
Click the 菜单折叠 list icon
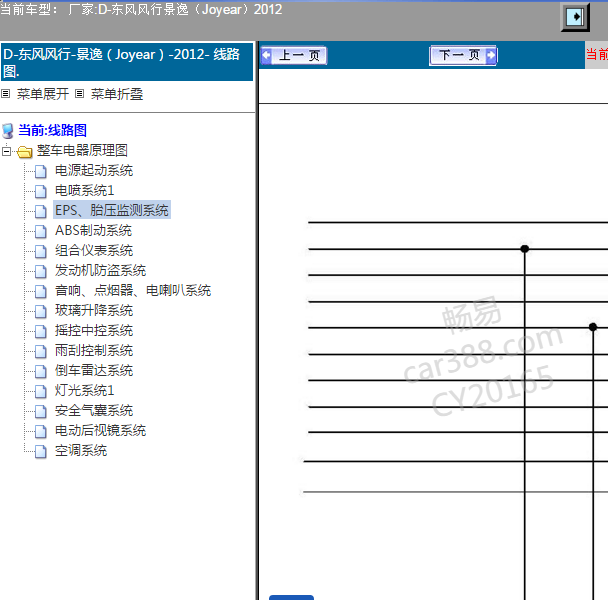point(79,93)
